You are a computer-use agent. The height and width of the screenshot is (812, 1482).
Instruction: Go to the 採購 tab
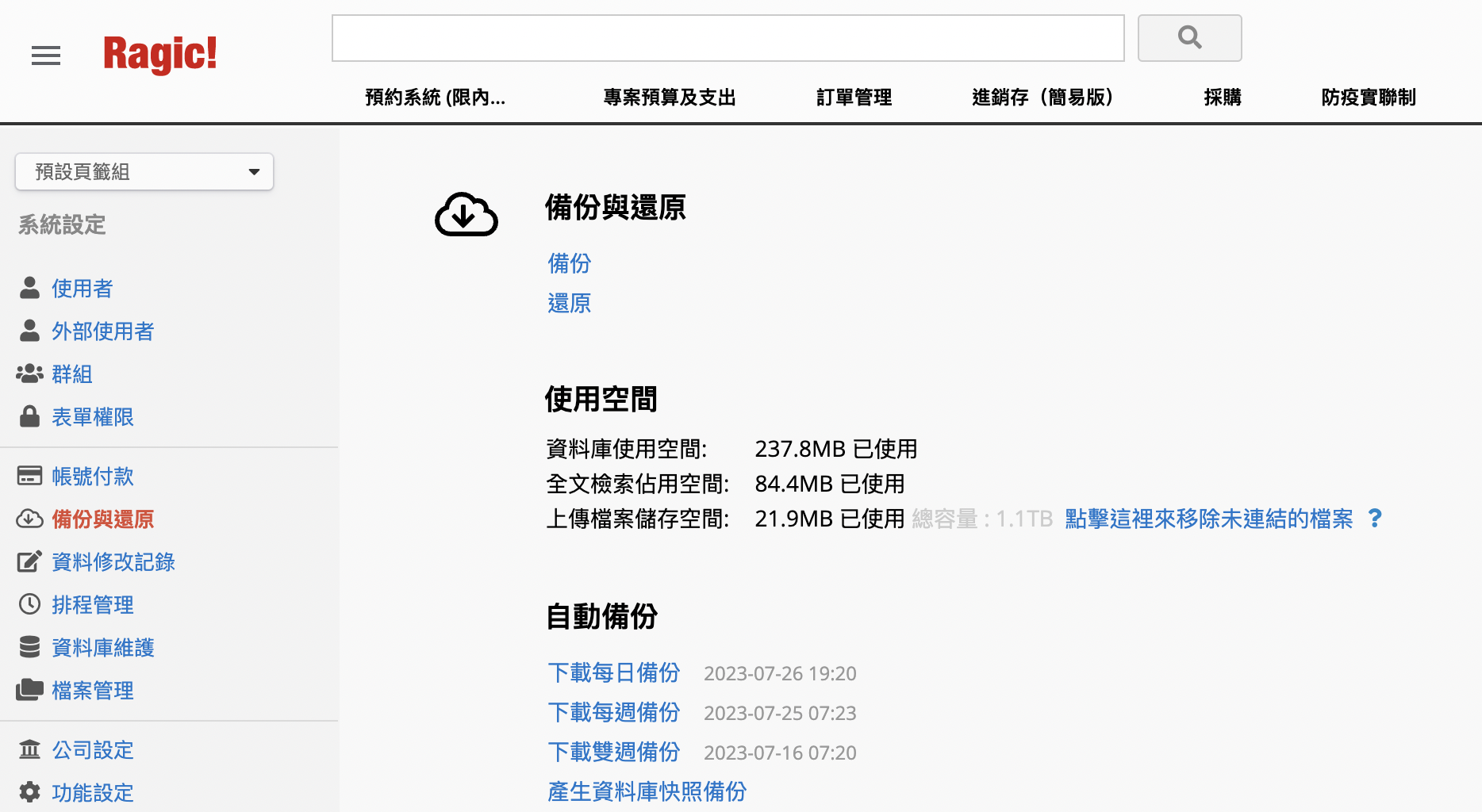pyautogui.click(x=1223, y=98)
